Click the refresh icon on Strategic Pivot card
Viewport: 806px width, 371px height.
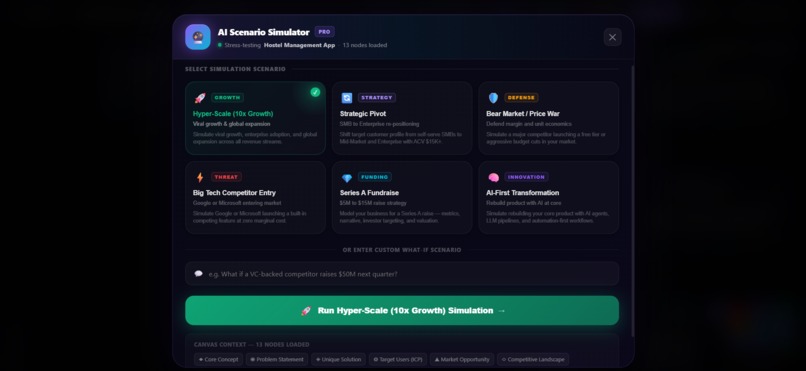pos(347,98)
